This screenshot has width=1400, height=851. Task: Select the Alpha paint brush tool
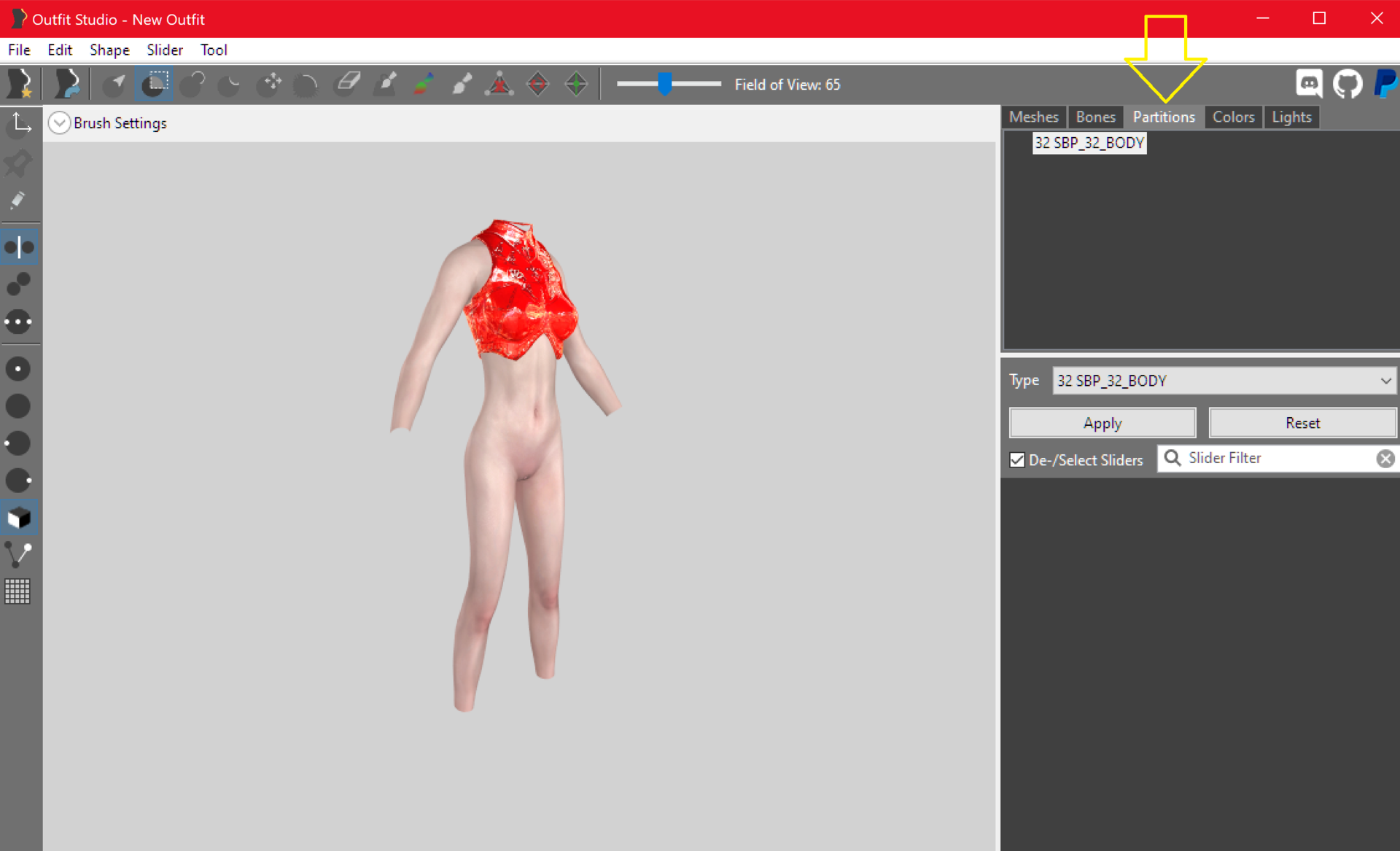point(462,84)
